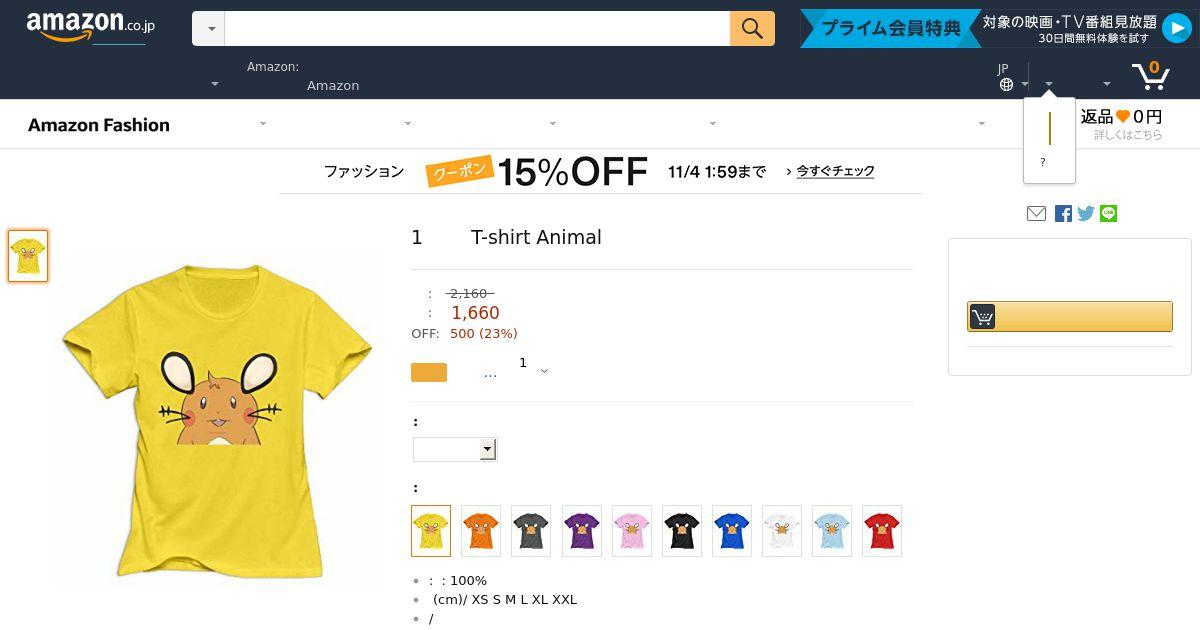
Task: Click the yellow add-to-cart button
Action: (x=1069, y=317)
